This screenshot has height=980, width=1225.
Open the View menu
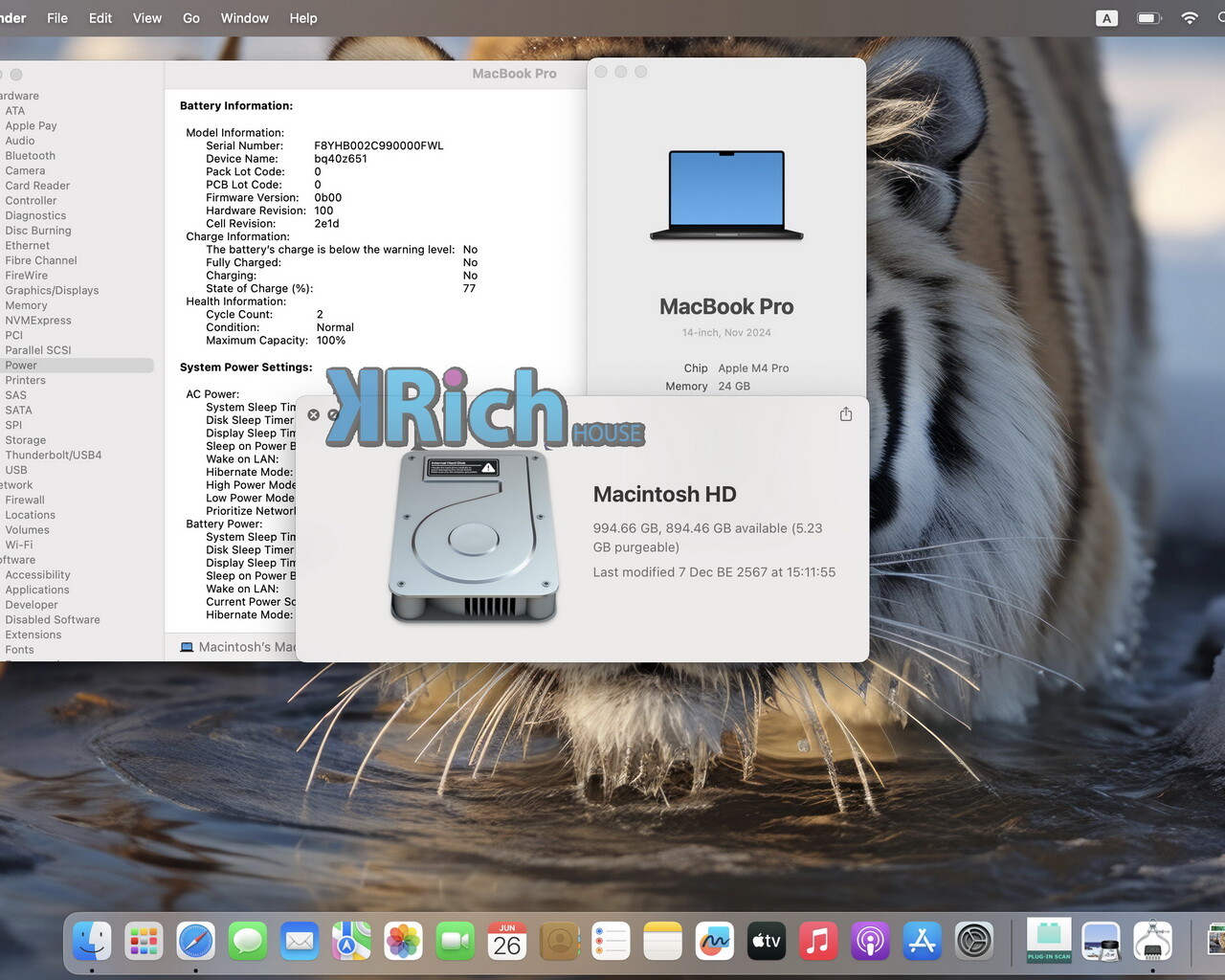[x=147, y=18]
